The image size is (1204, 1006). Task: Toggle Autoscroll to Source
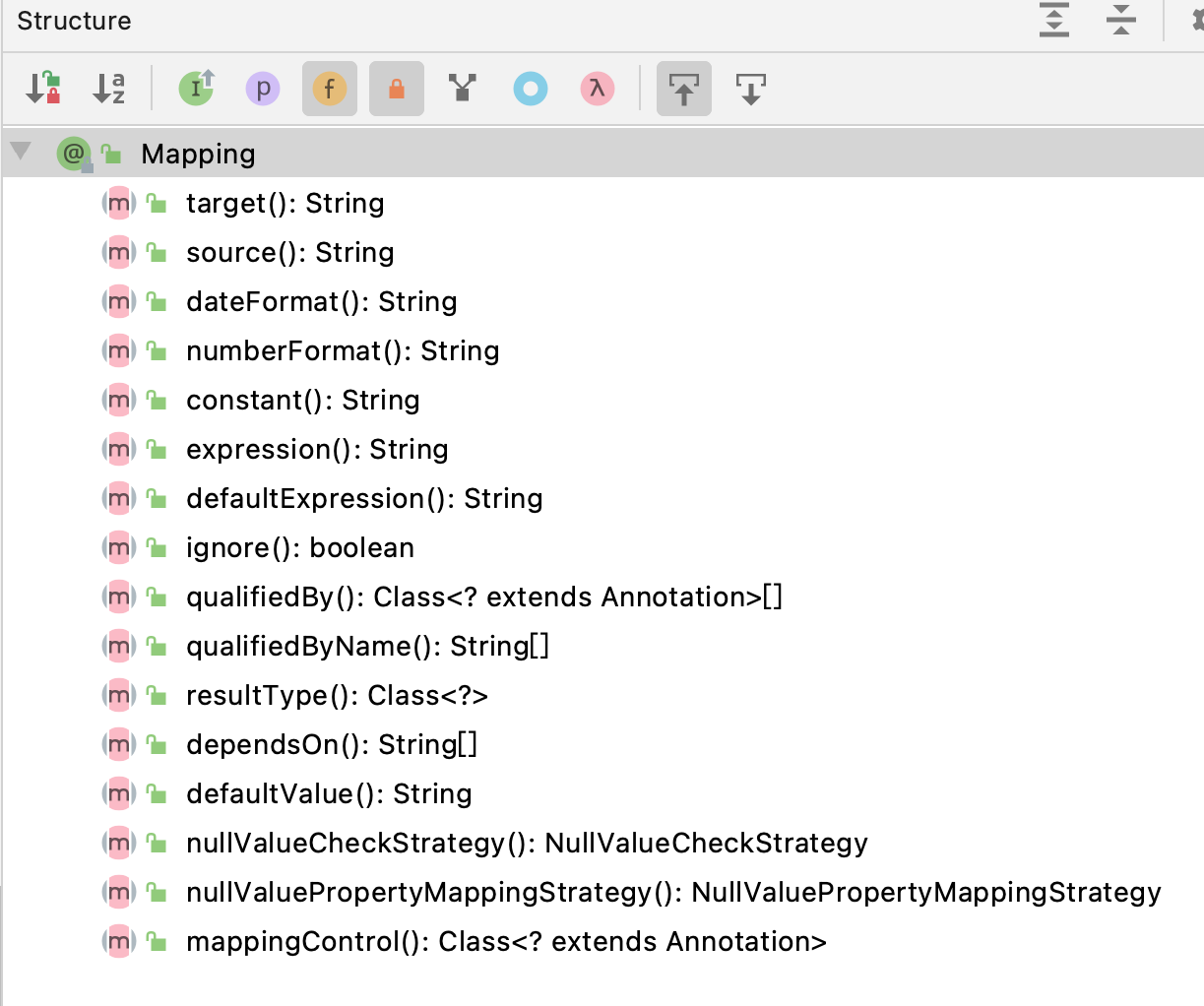(x=684, y=89)
